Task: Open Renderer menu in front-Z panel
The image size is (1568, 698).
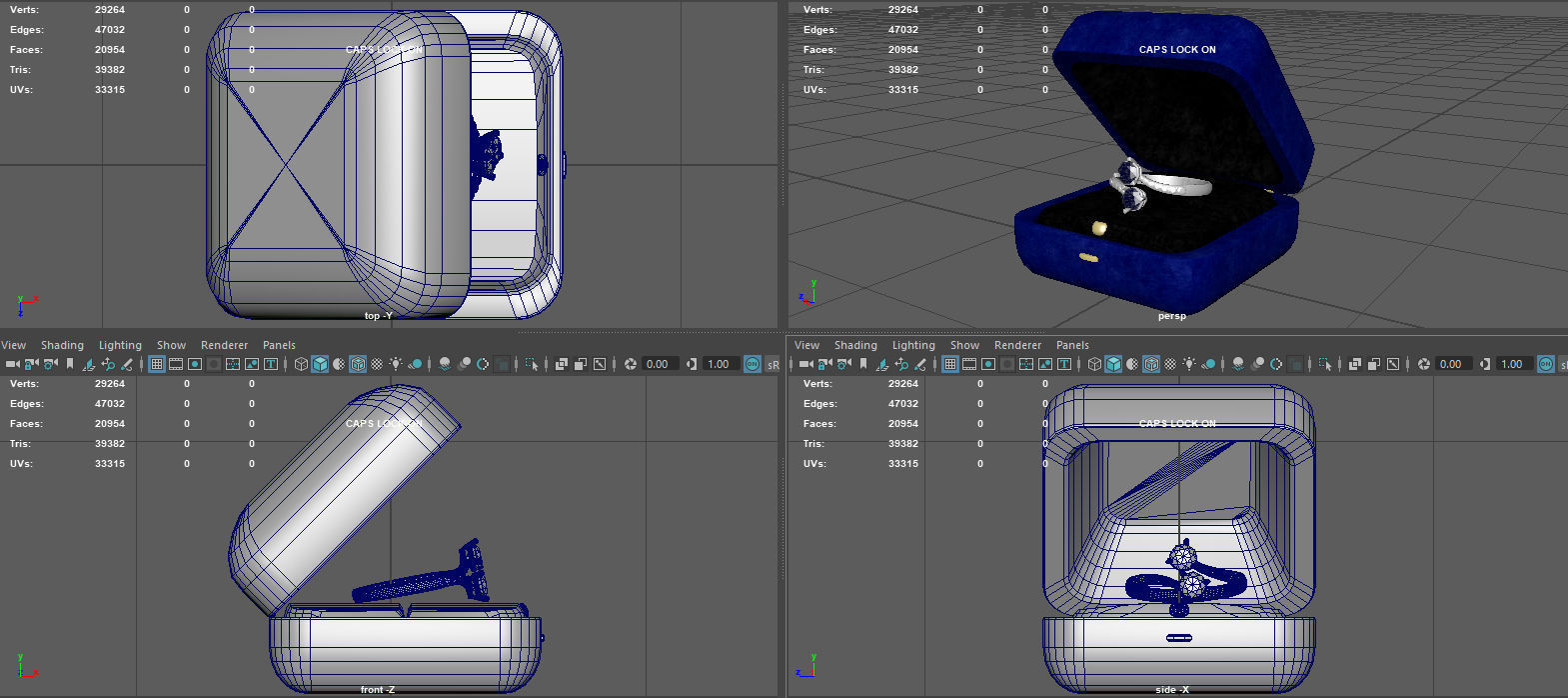Action: pos(224,345)
